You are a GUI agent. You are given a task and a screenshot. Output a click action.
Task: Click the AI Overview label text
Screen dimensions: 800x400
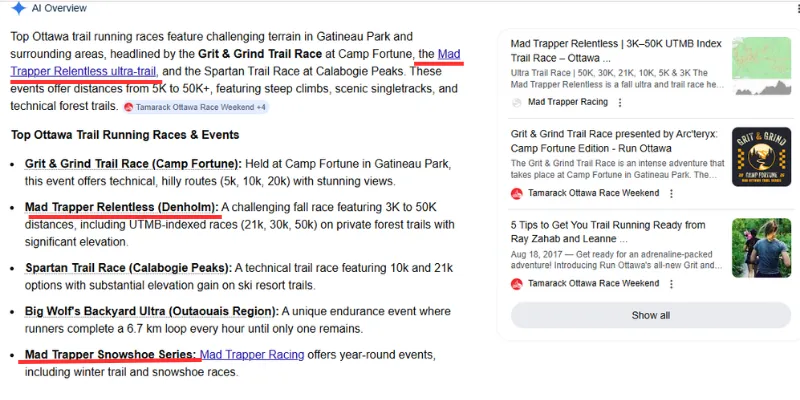(x=59, y=8)
